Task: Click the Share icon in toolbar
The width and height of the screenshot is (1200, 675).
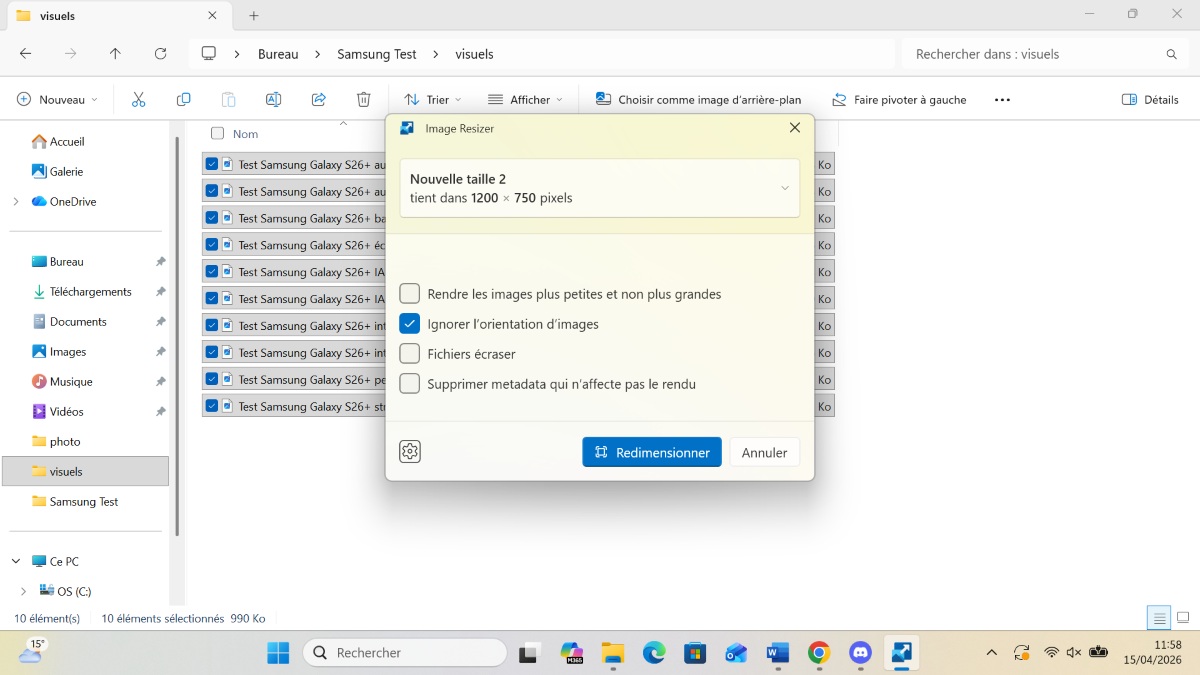Action: point(319,100)
